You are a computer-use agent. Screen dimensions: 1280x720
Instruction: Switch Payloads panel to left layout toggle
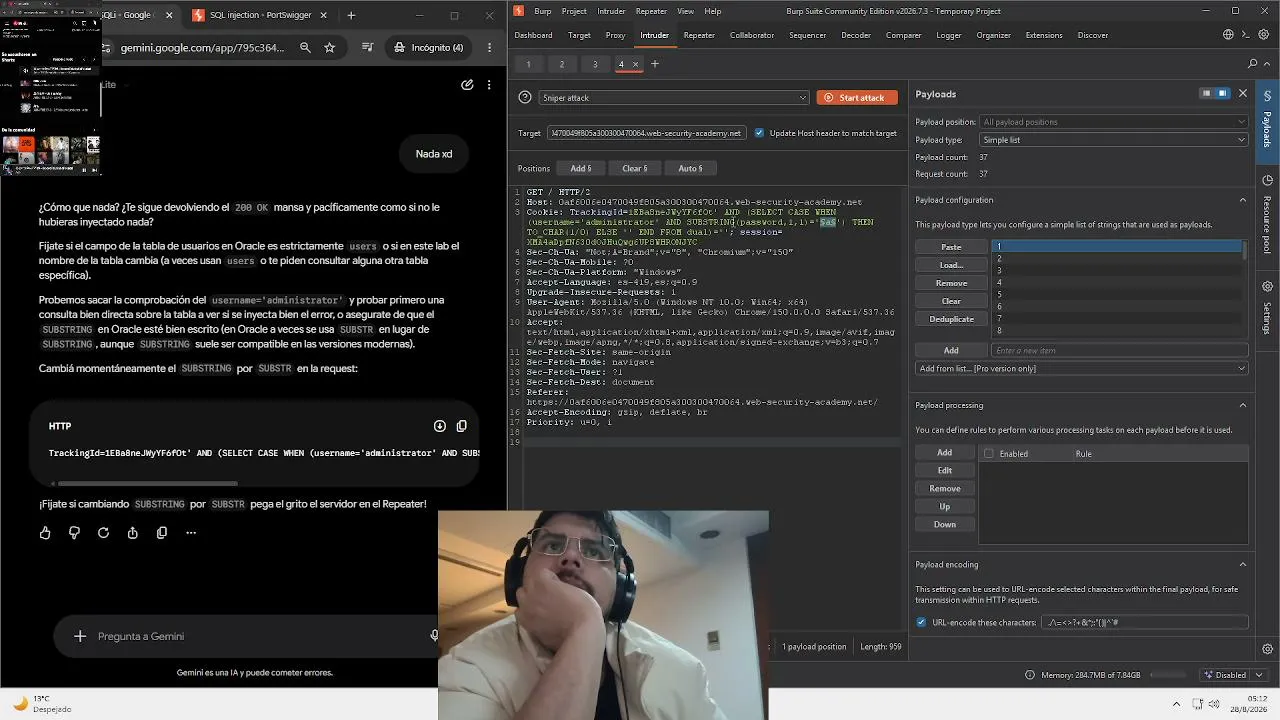tap(1207, 94)
